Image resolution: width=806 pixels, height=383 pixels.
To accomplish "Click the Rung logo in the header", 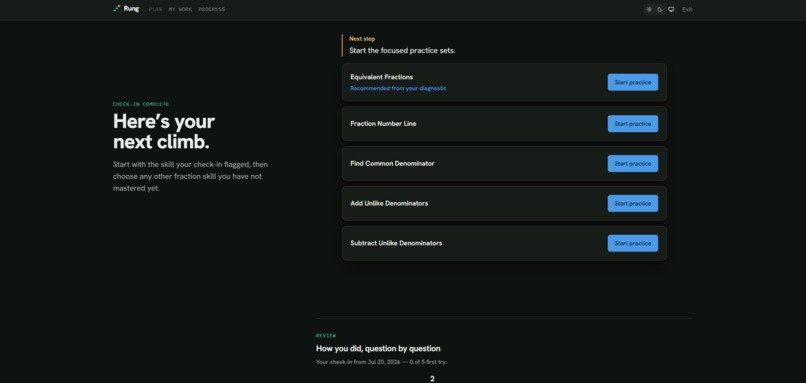I will (126, 9).
